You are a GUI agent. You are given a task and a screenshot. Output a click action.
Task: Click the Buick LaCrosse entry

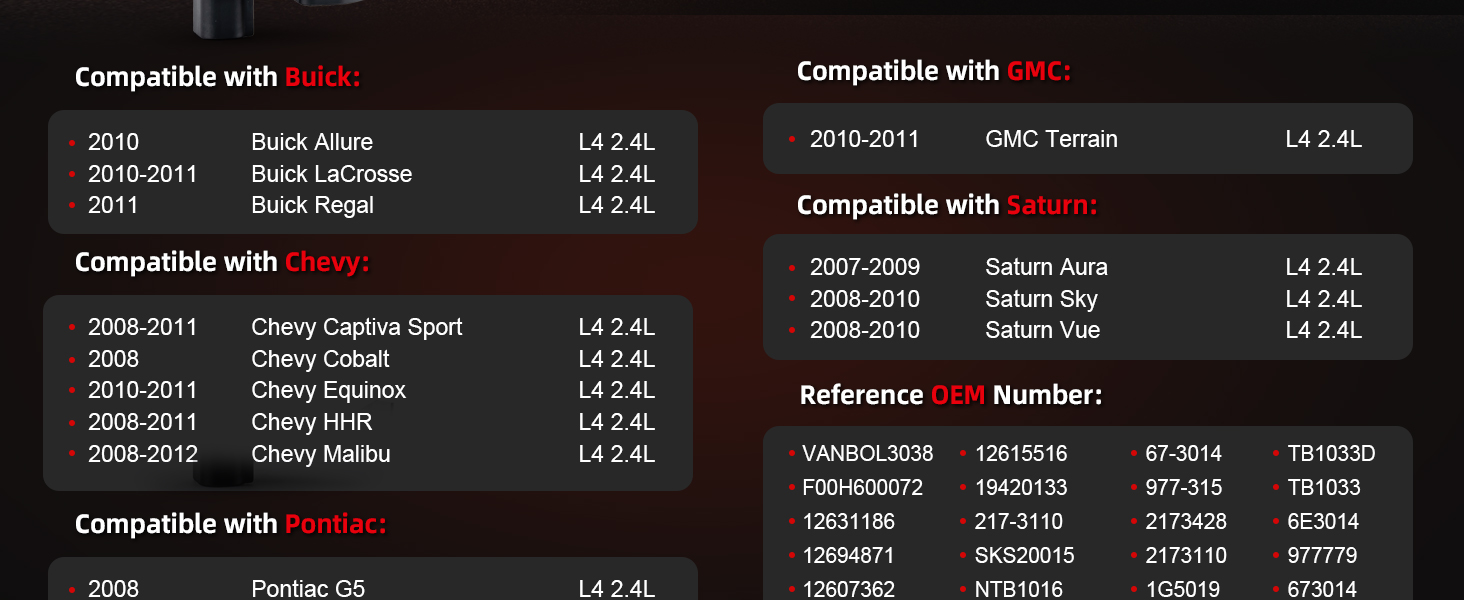pyautogui.click(x=331, y=174)
